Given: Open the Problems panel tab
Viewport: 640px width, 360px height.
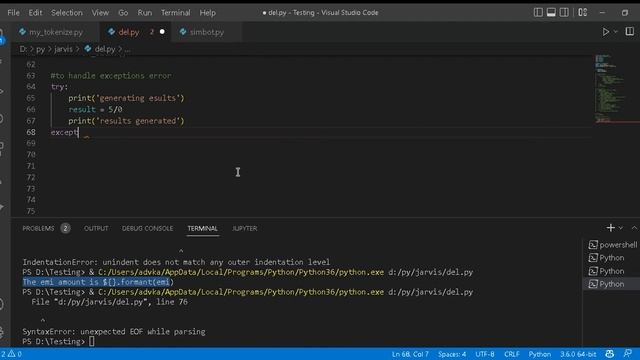Looking at the screenshot, I should [x=38, y=229].
